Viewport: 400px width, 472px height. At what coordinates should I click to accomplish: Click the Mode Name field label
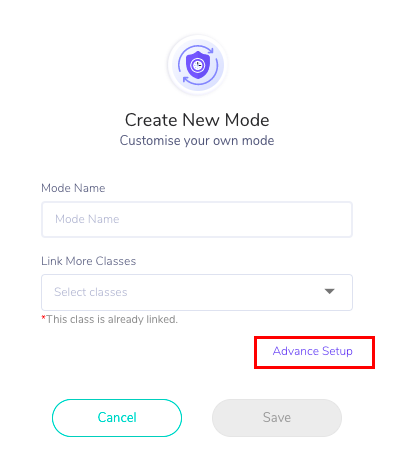[x=73, y=188]
